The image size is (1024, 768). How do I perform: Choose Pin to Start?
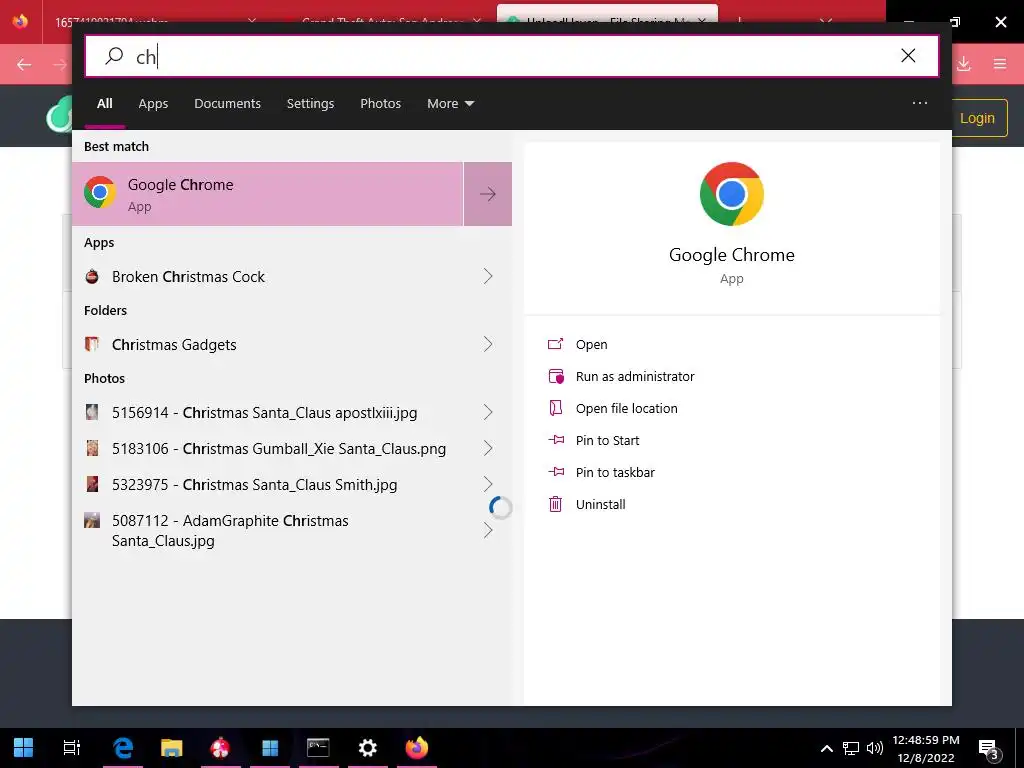(x=593, y=440)
